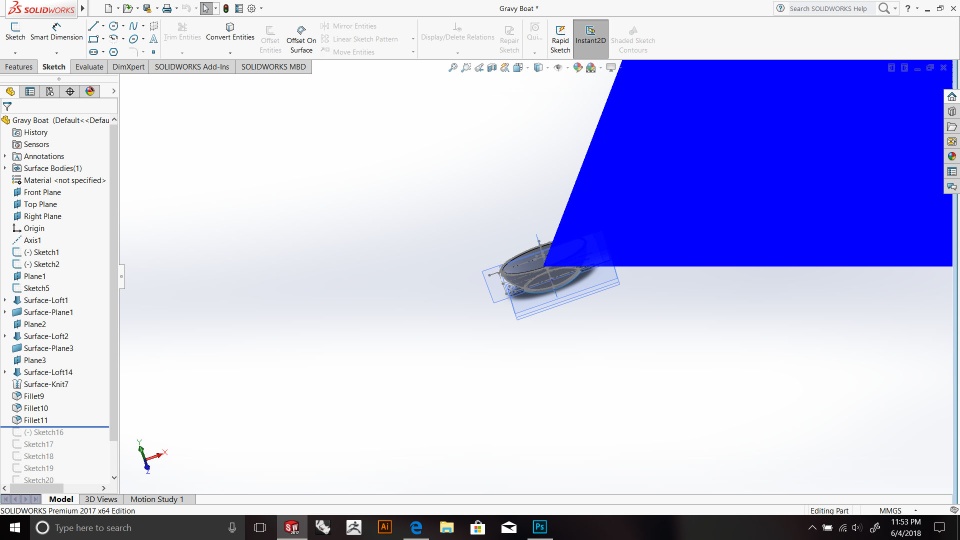Click the Offset On Surface tool
960x540 pixels.
301,39
